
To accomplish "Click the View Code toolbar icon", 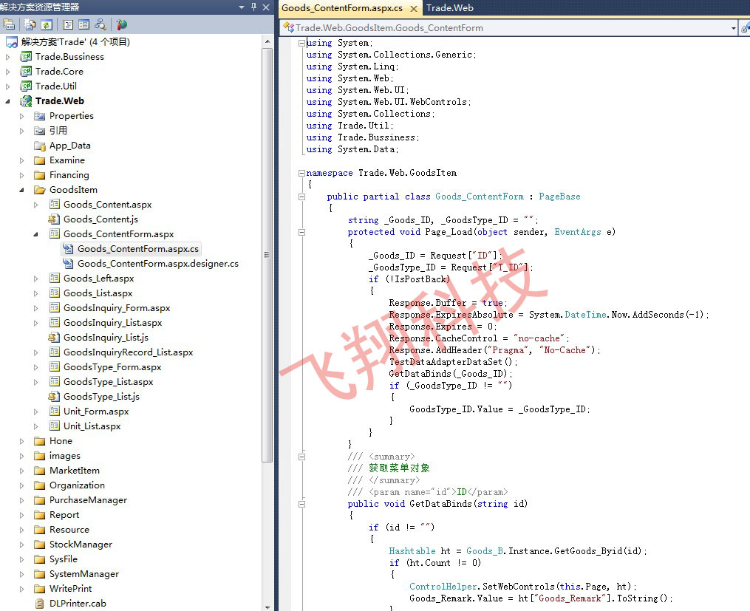I will (68, 24).
